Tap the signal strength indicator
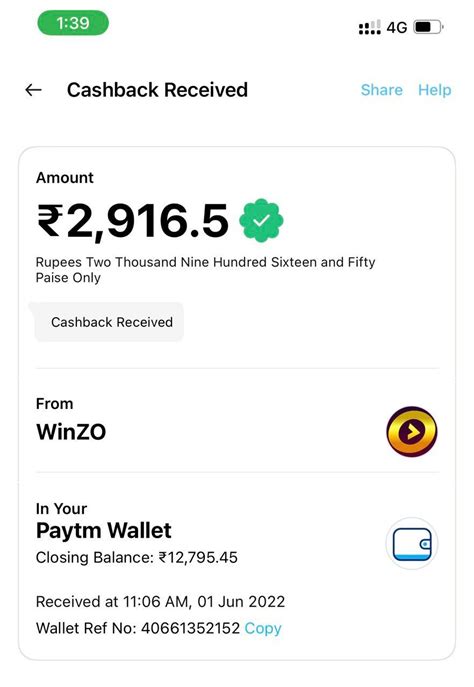 coord(370,27)
